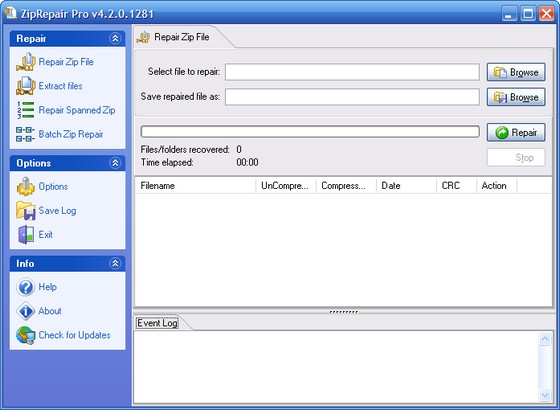This screenshot has height=410, width=560.
Task: Click the Save Log folder icon
Action: pos(25,211)
